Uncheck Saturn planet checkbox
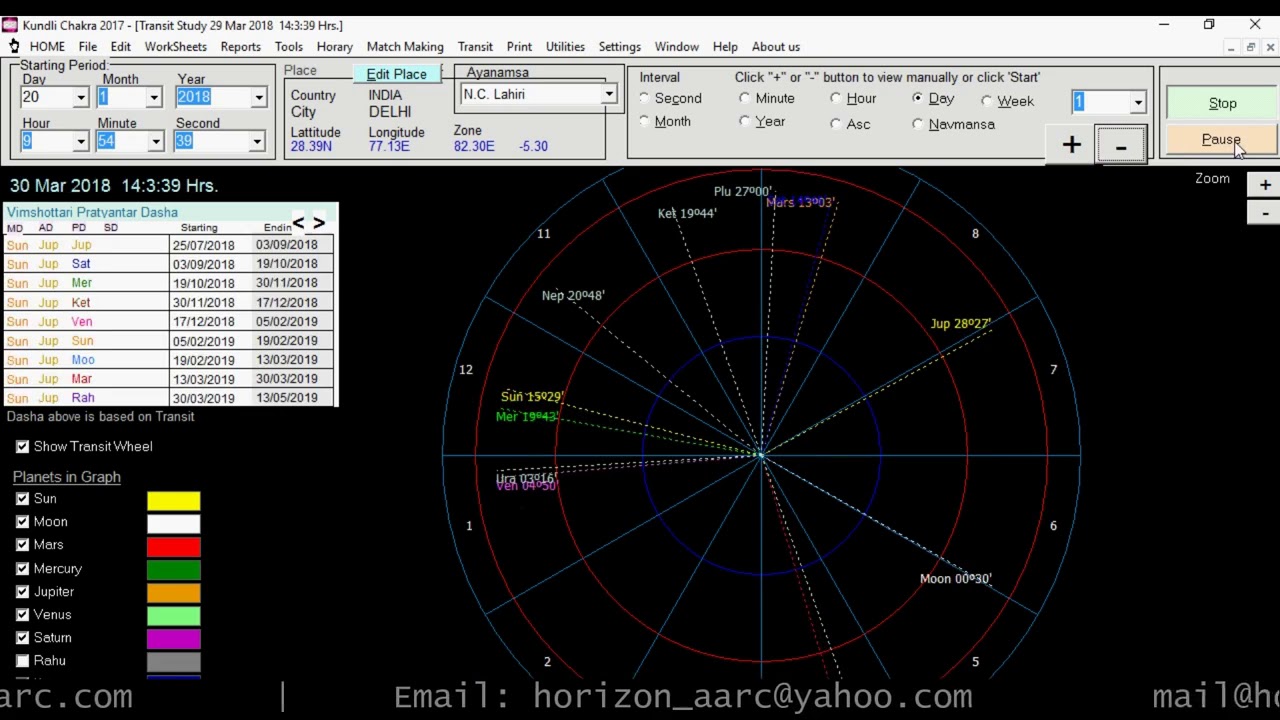This screenshot has height=720, width=1280. click(22, 637)
